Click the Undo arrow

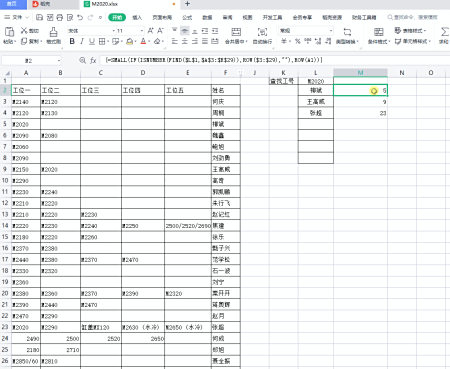(x=80, y=17)
